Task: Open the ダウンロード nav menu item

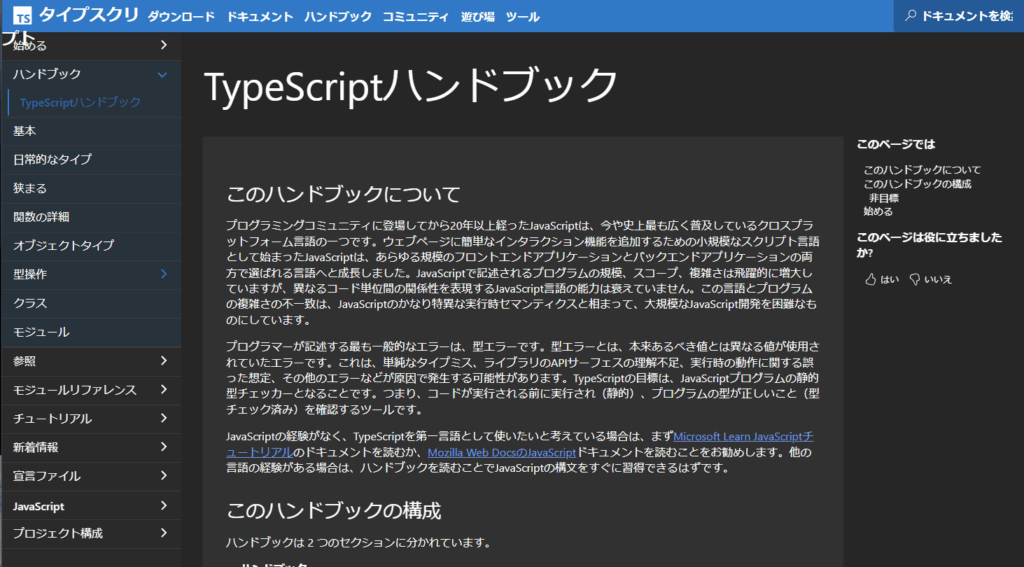Action: pos(181,17)
